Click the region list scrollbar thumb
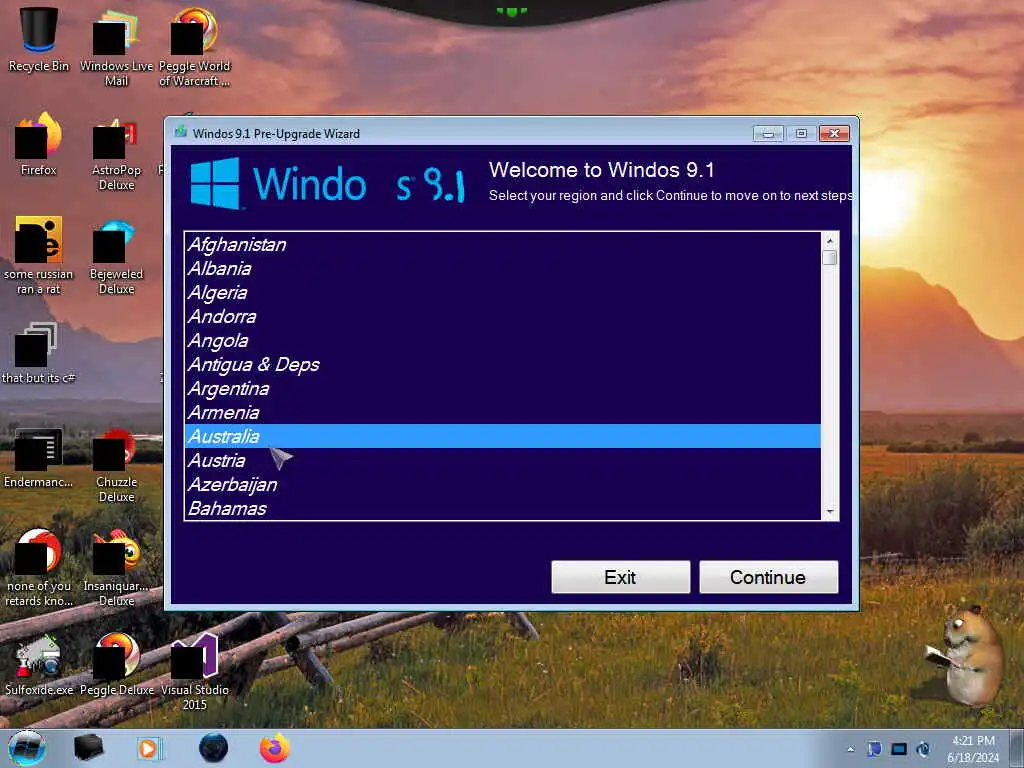 830,257
